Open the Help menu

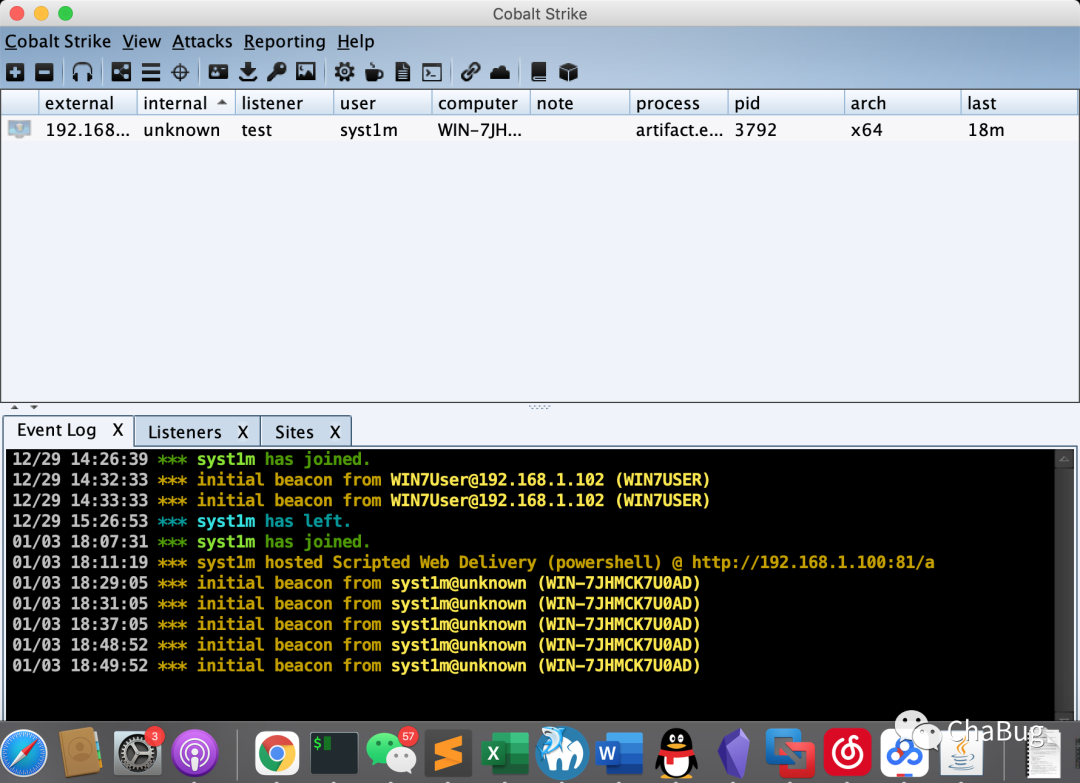[x=355, y=41]
